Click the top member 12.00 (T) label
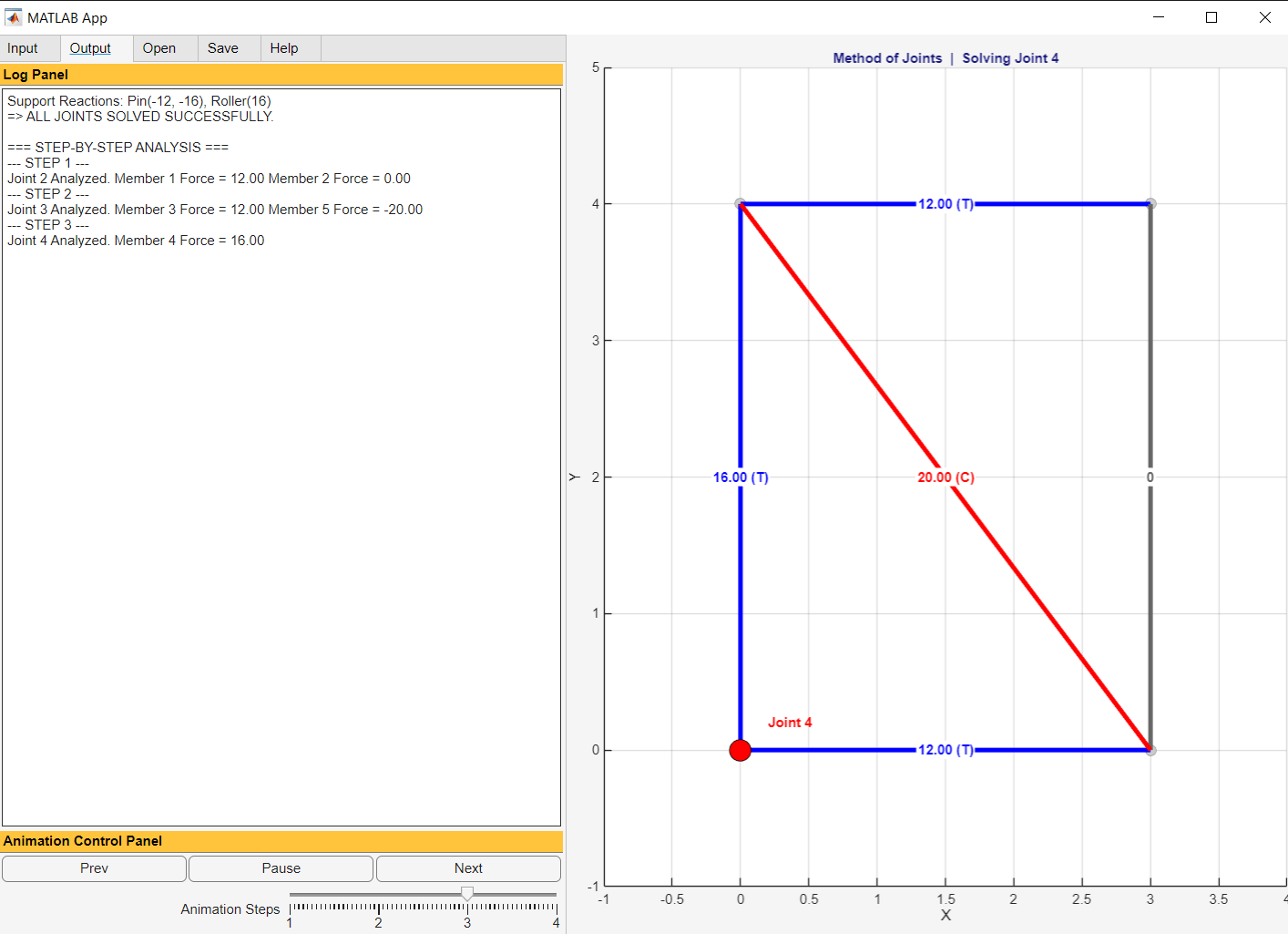The width and height of the screenshot is (1288, 934). click(946, 204)
